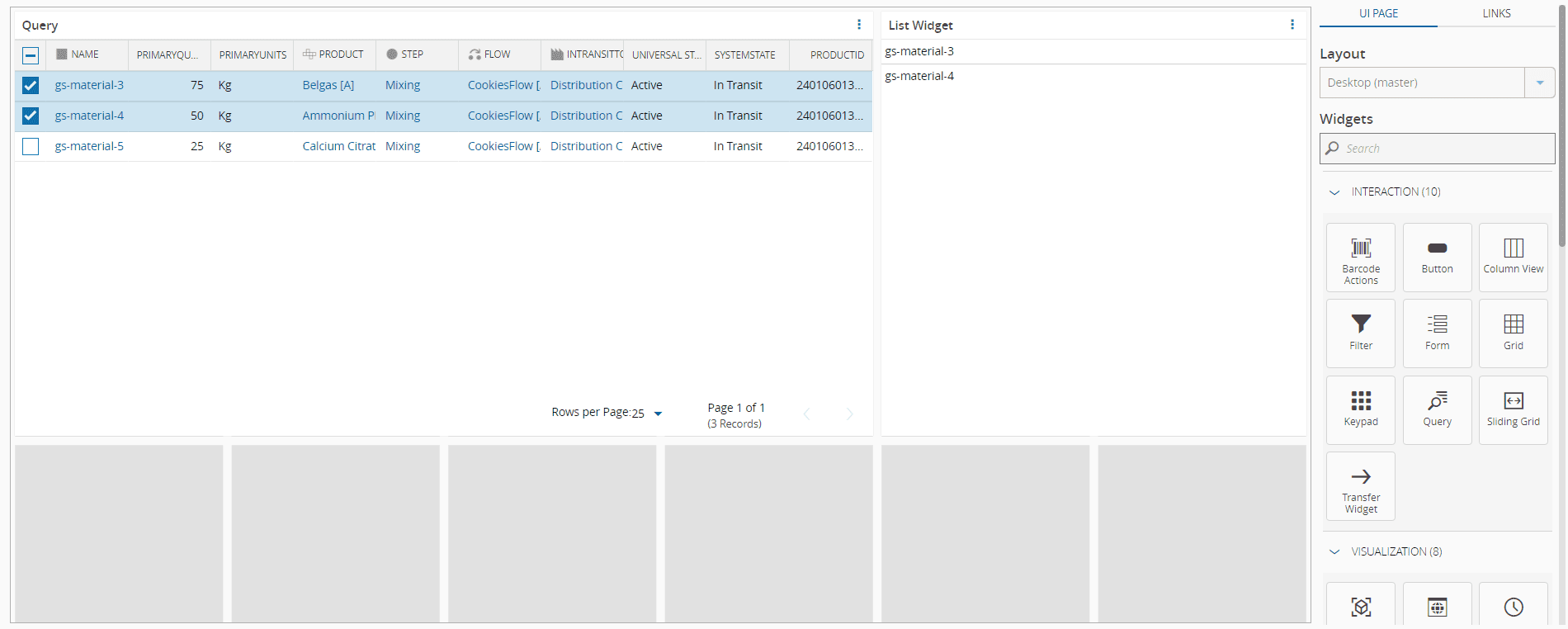Select the Button widget

click(1437, 258)
